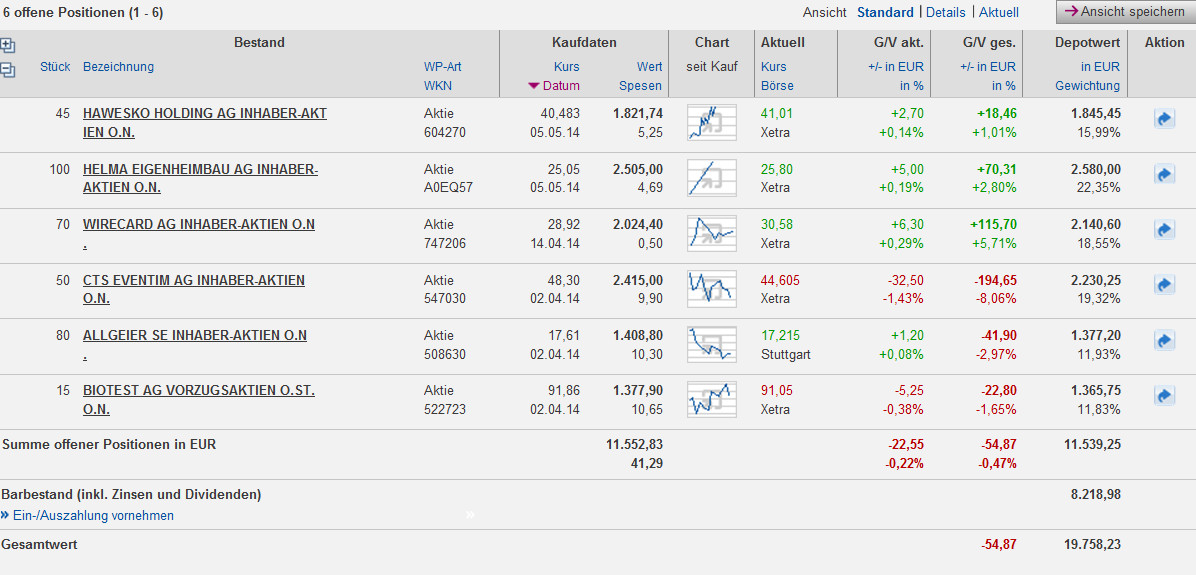This screenshot has height=575, width=1196.
Task: Click the action arrow icon for CTS EVENTIM
Action: [x=1164, y=285]
